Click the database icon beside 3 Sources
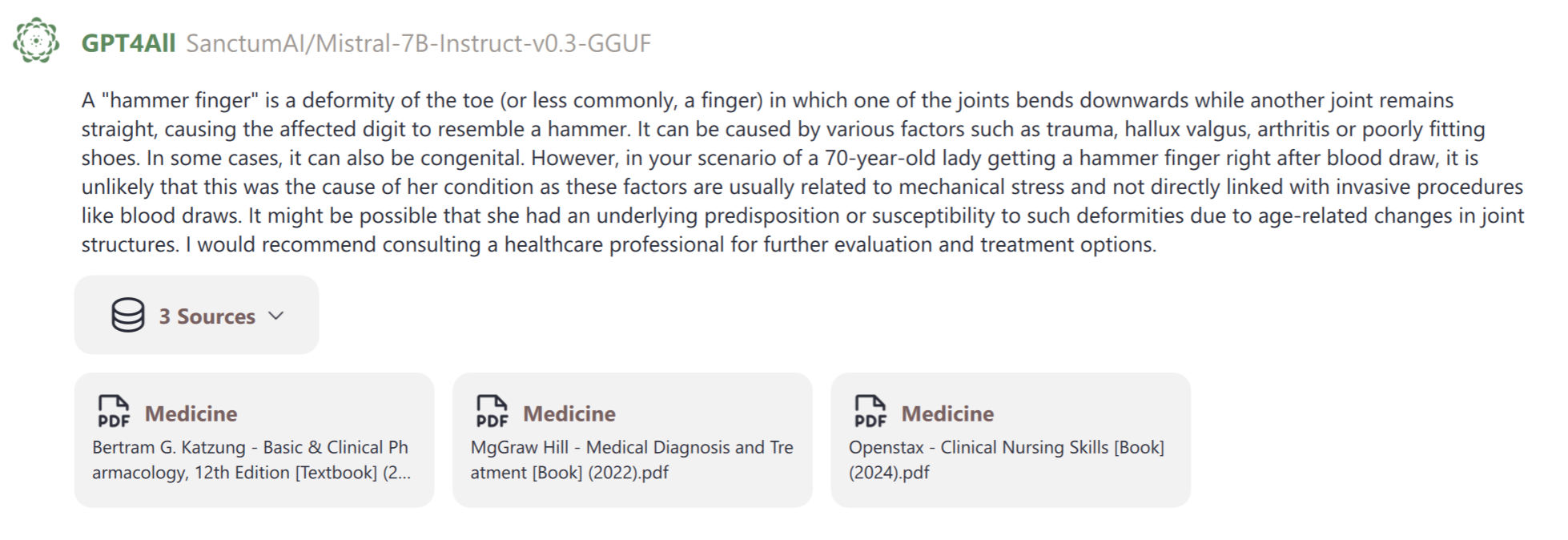This screenshot has height=540, width=1568. [128, 315]
